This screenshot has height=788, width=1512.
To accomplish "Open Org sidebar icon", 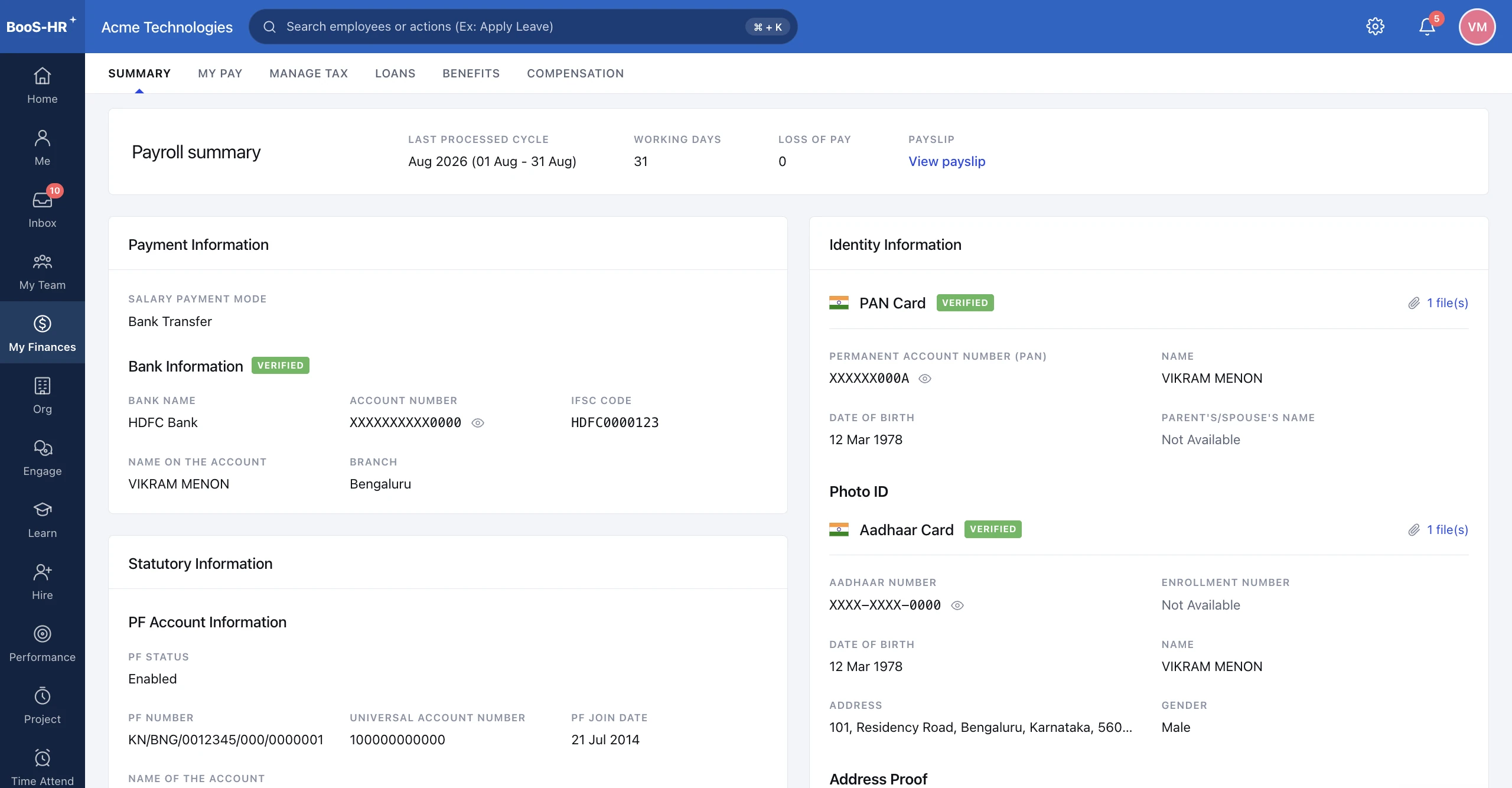I will (x=43, y=396).
